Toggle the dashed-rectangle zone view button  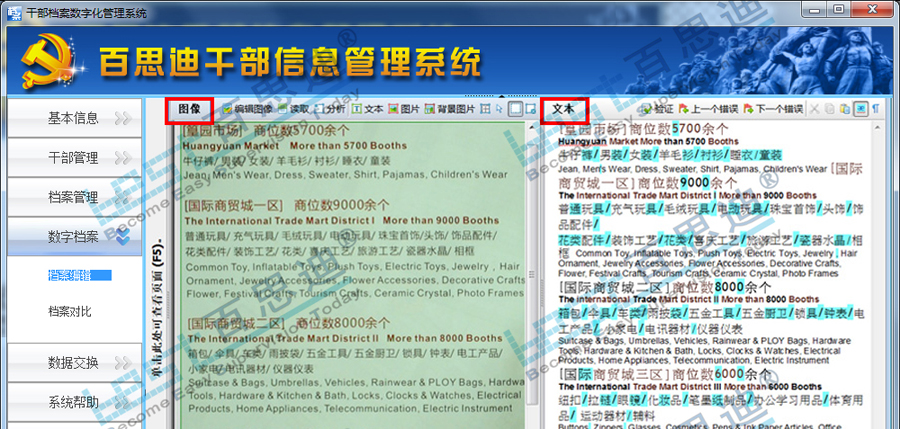click(x=515, y=109)
